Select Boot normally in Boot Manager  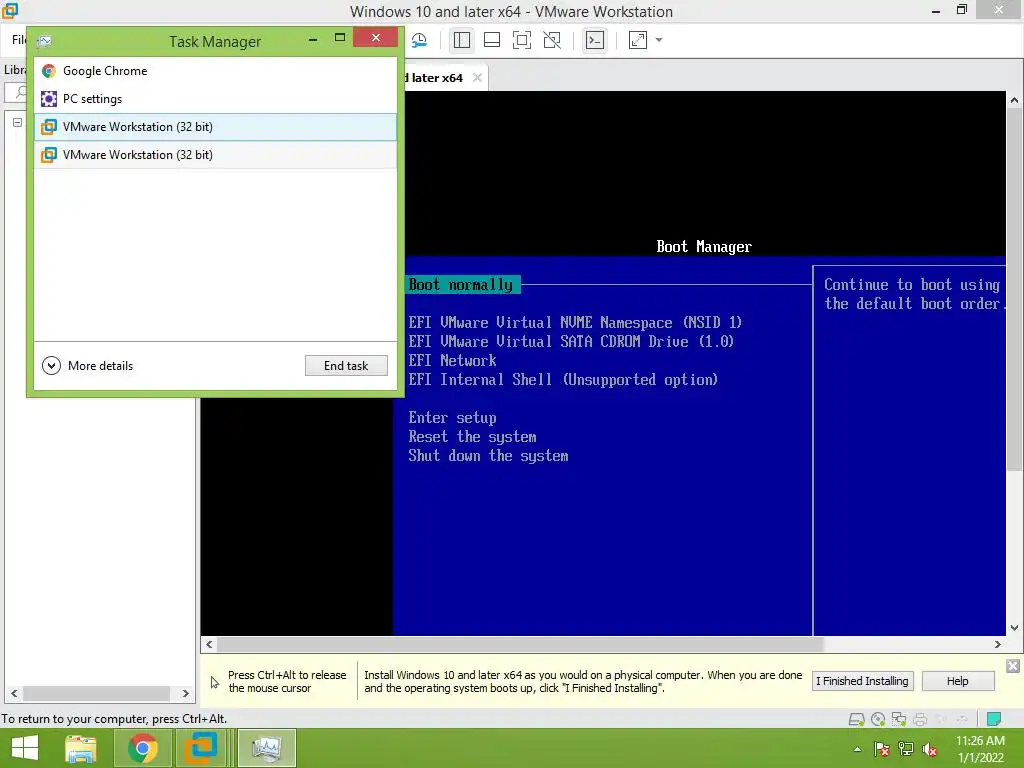(461, 285)
